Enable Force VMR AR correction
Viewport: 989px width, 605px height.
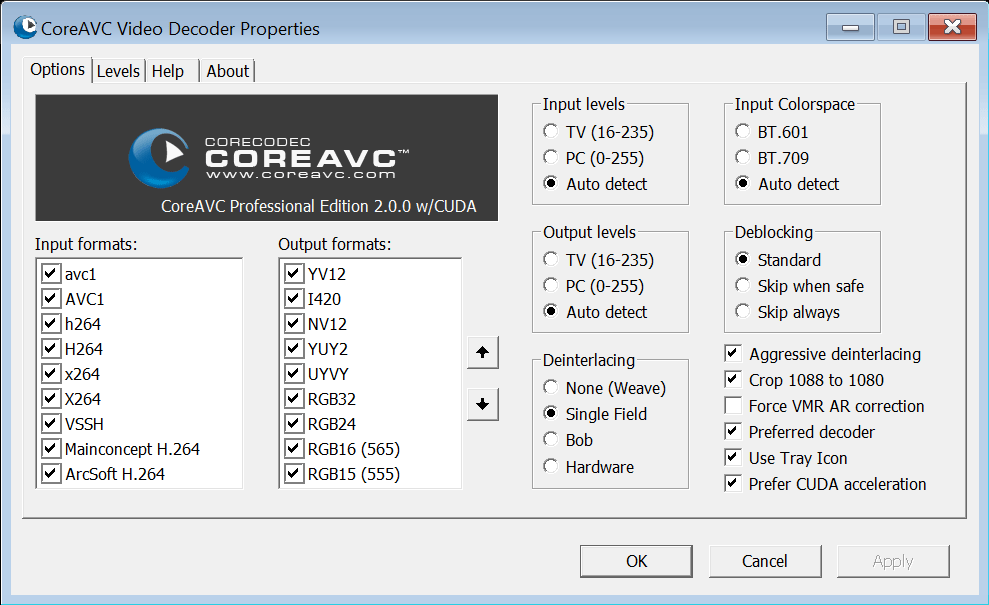[733, 406]
